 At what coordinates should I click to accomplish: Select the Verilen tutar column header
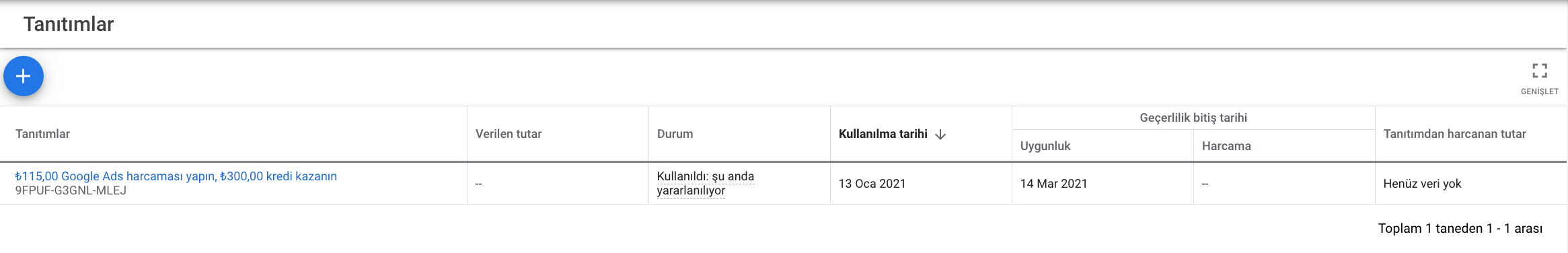[x=509, y=134]
